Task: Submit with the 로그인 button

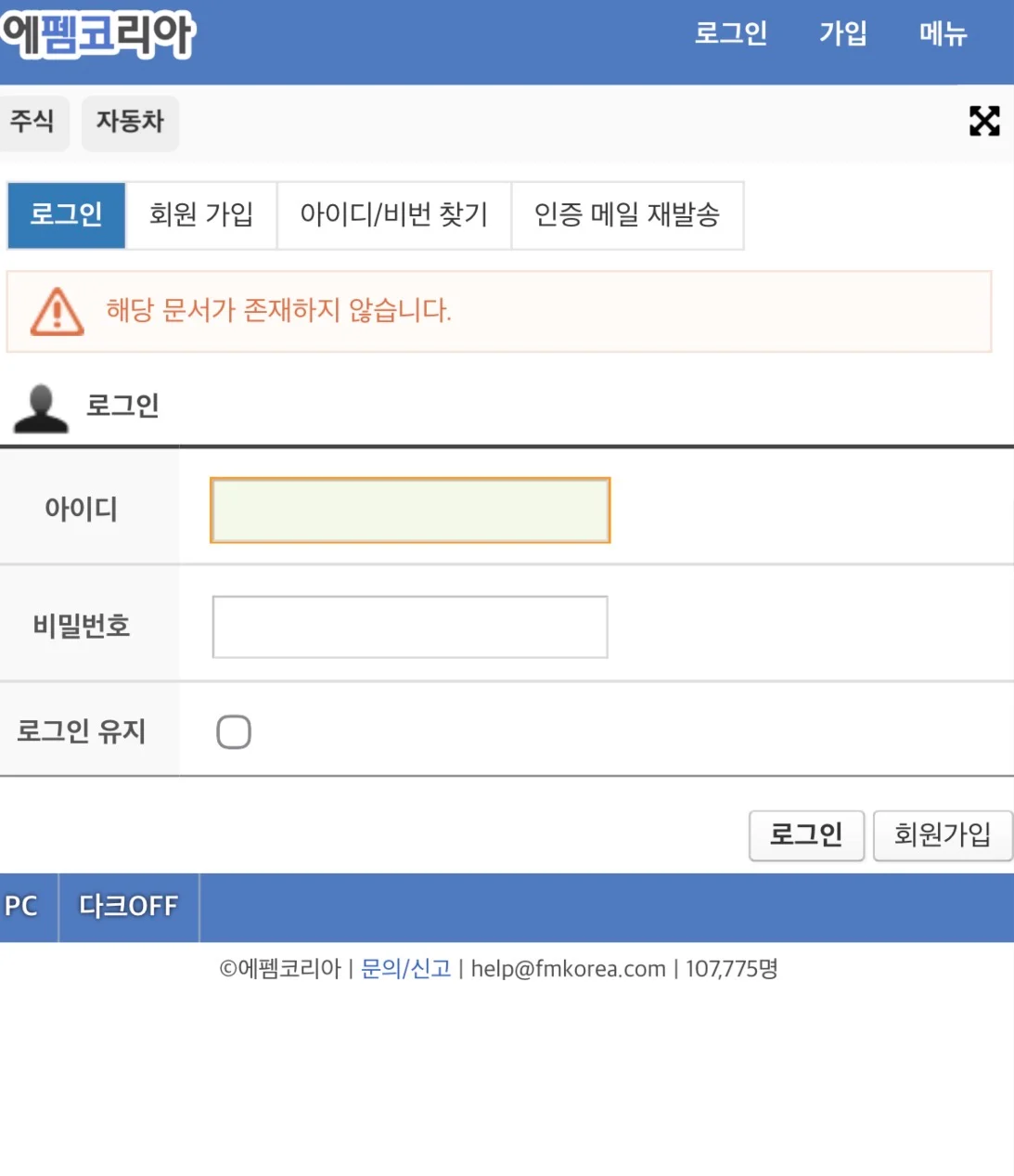Action: [x=806, y=835]
